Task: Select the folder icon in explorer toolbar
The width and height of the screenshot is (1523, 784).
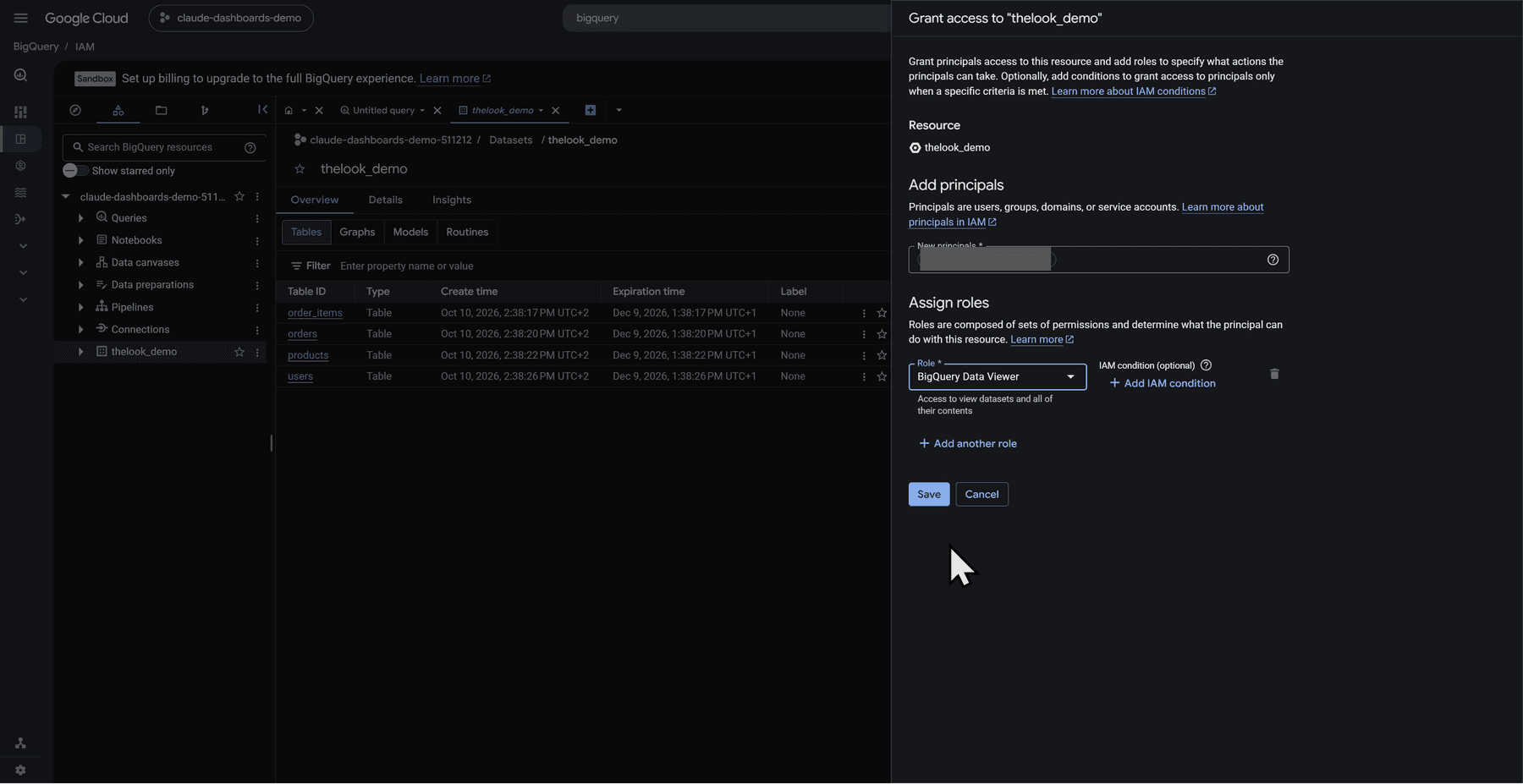Action: coord(161,110)
